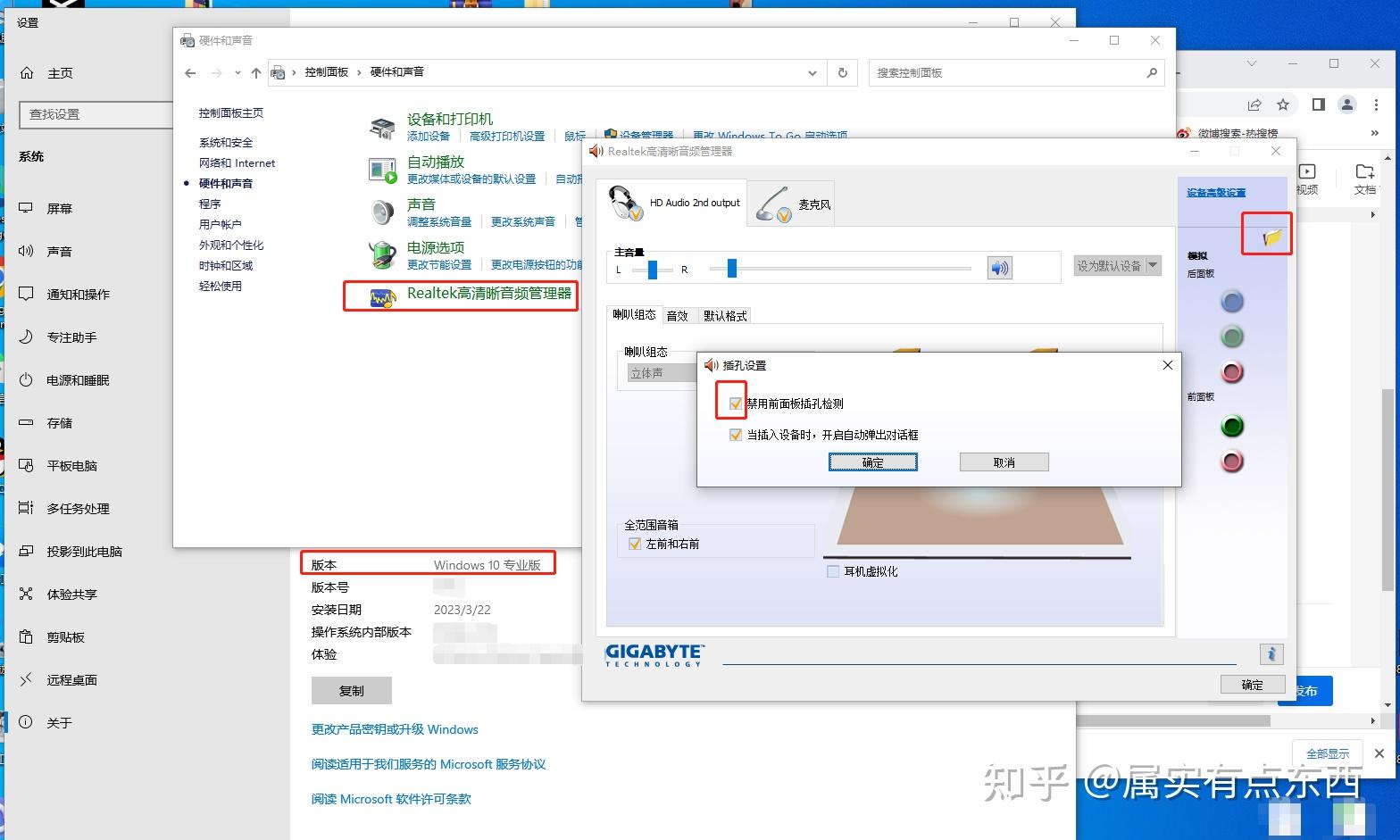Click the video icon on the webpage
The image size is (1400, 840).
click(x=1307, y=171)
